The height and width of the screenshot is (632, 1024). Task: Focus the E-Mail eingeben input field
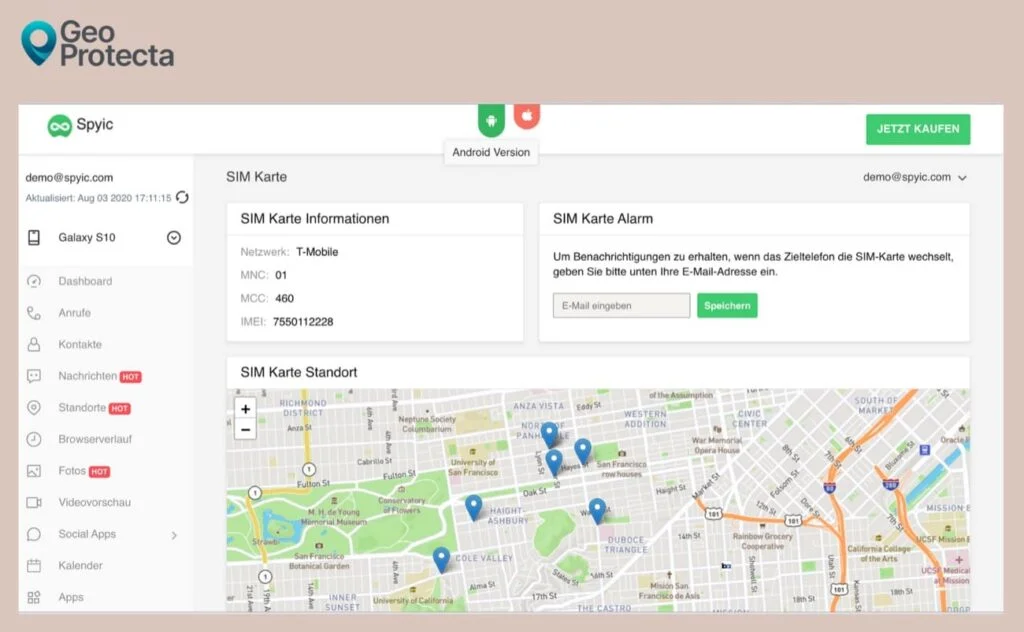621,306
